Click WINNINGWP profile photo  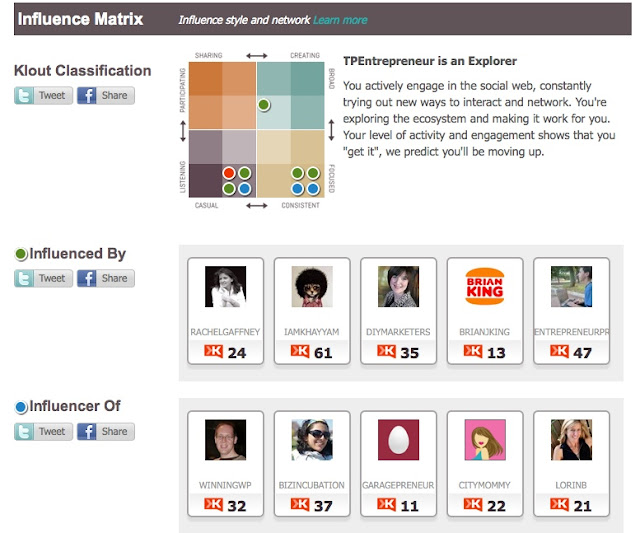tap(225, 440)
